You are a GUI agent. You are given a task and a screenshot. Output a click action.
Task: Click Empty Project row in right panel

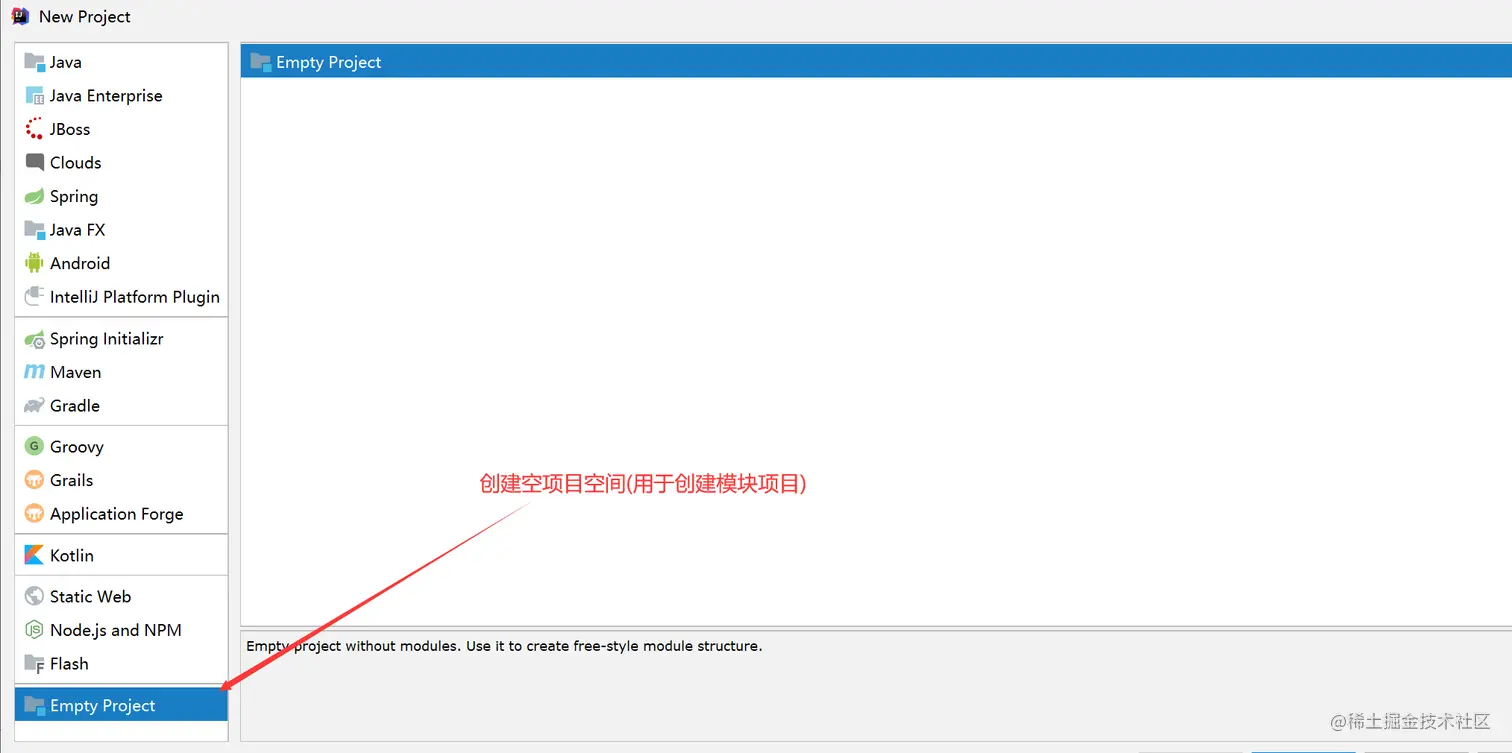(876, 62)
